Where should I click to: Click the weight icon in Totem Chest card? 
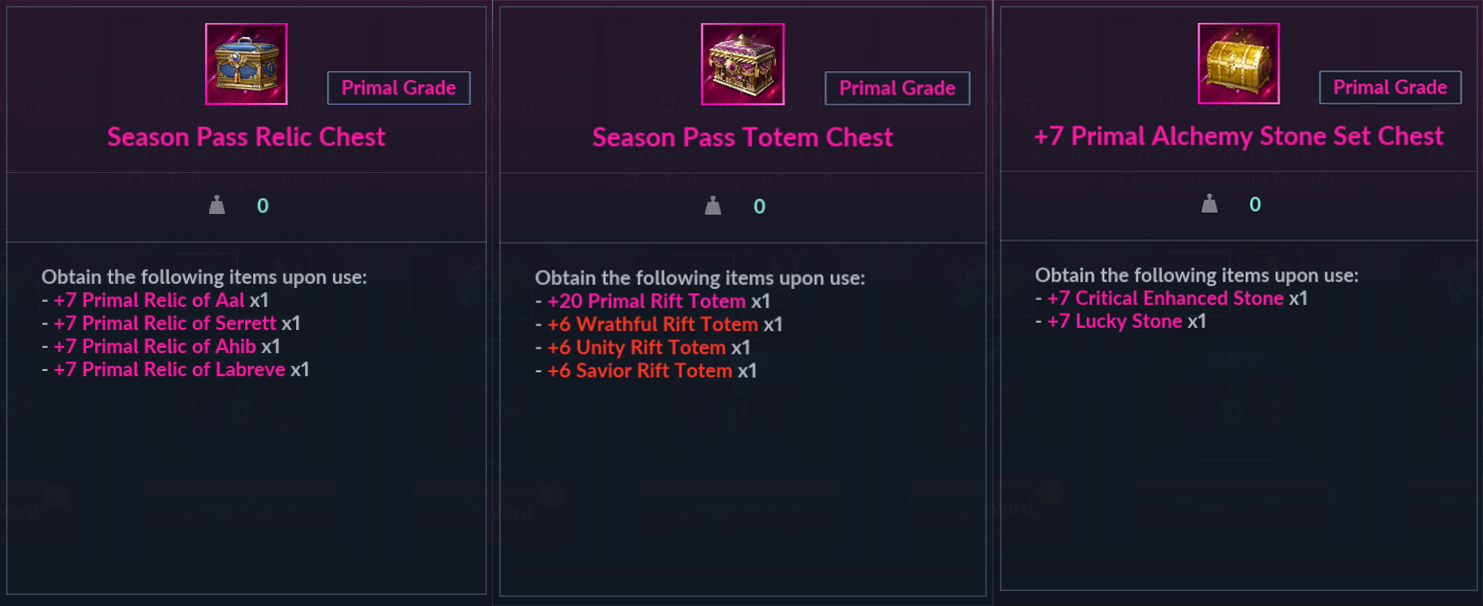click(713, 206)
